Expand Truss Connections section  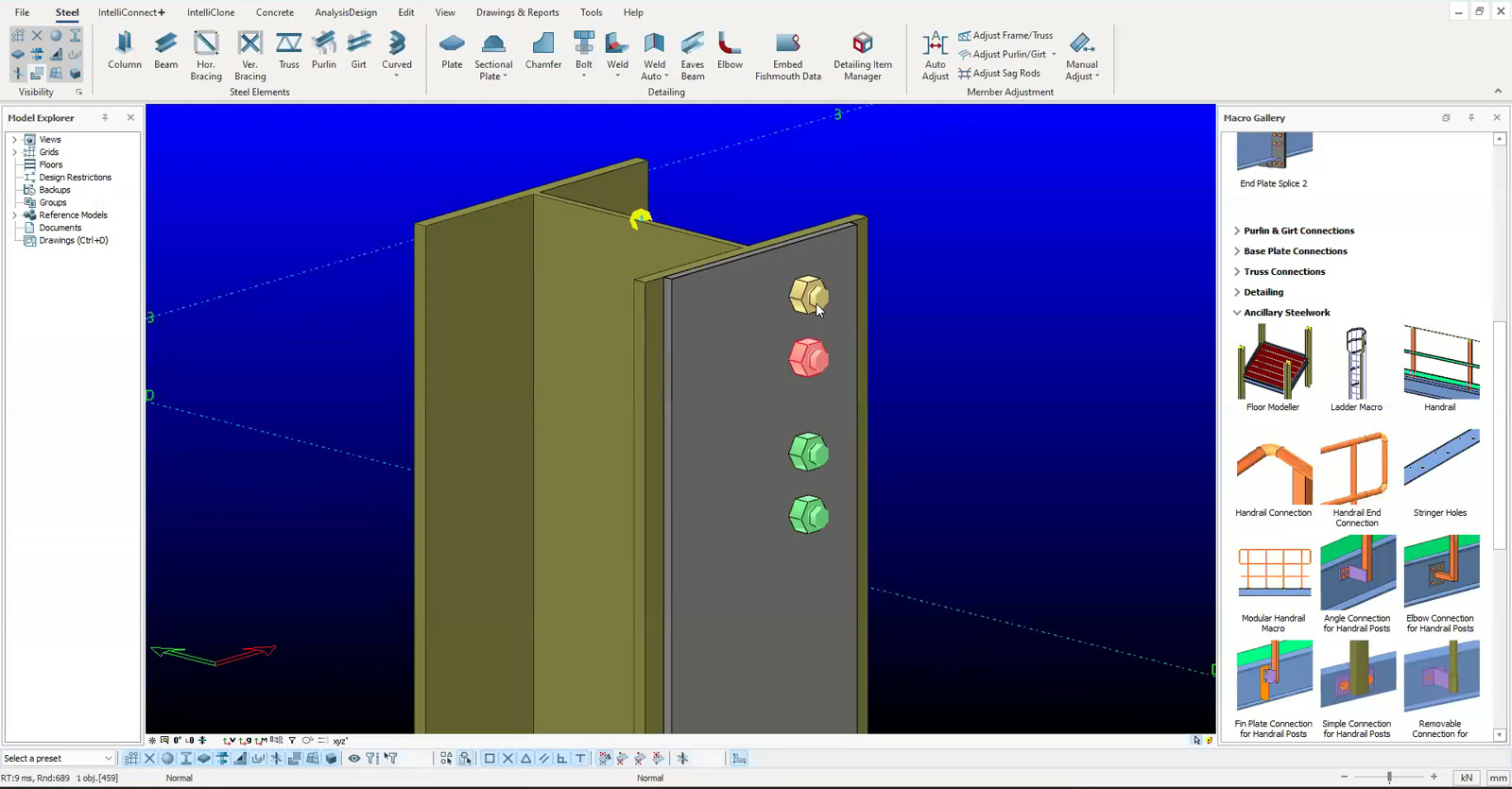pos(1237,271)
